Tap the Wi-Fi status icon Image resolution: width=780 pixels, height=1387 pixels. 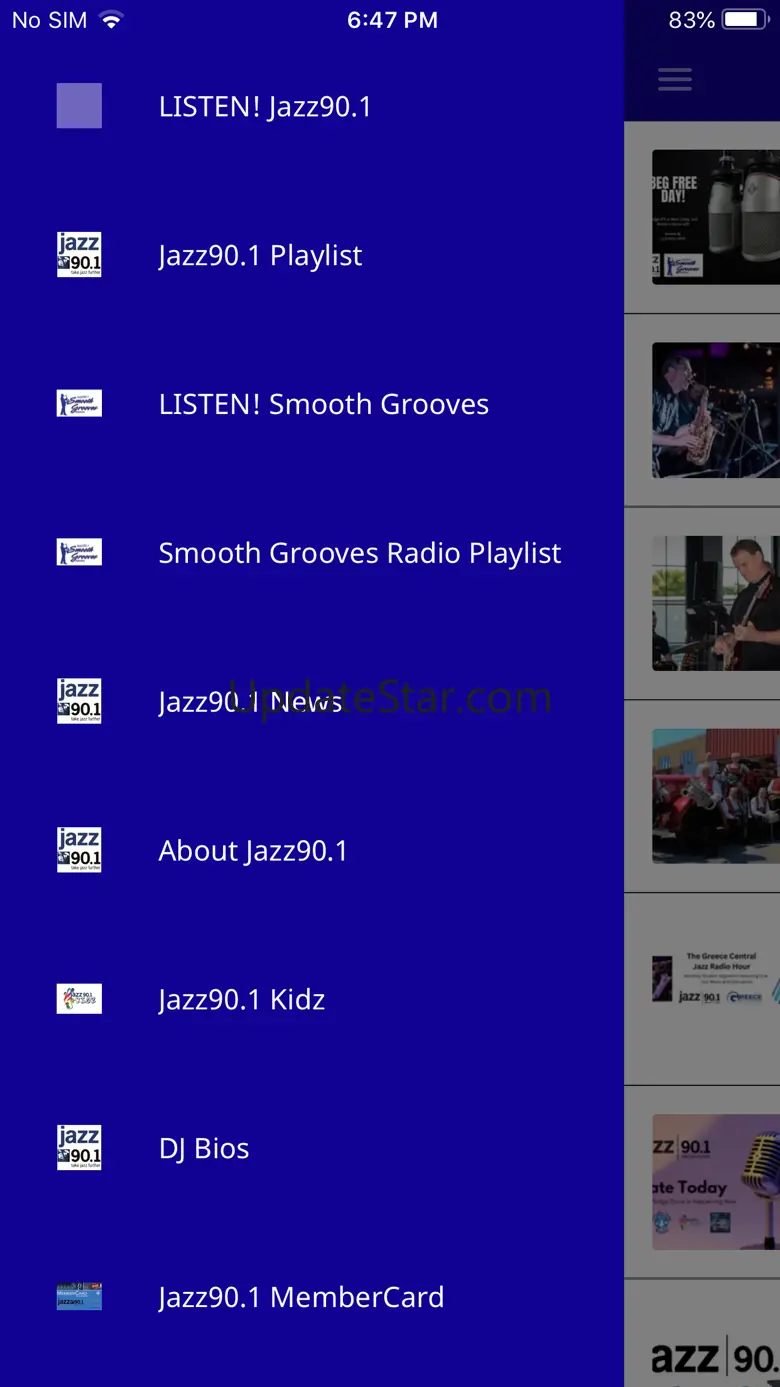pos(111,20)
